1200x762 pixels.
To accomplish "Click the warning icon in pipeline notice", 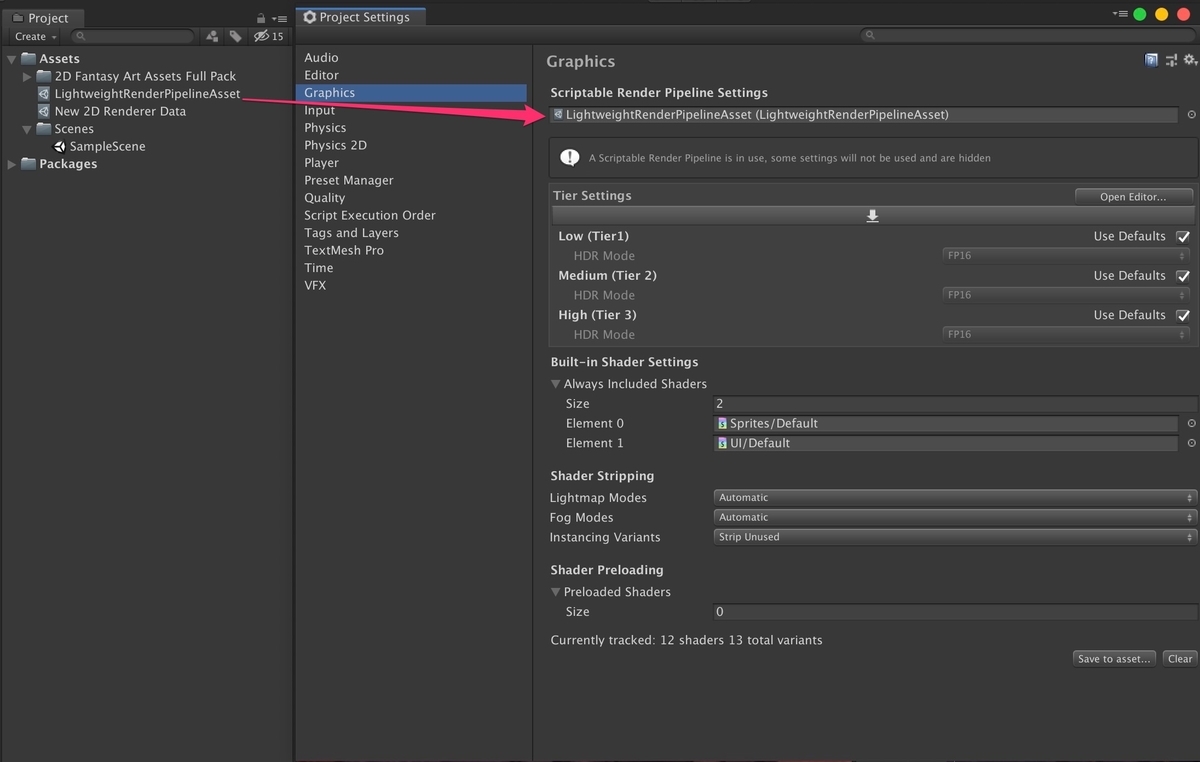I will [569, 157].
